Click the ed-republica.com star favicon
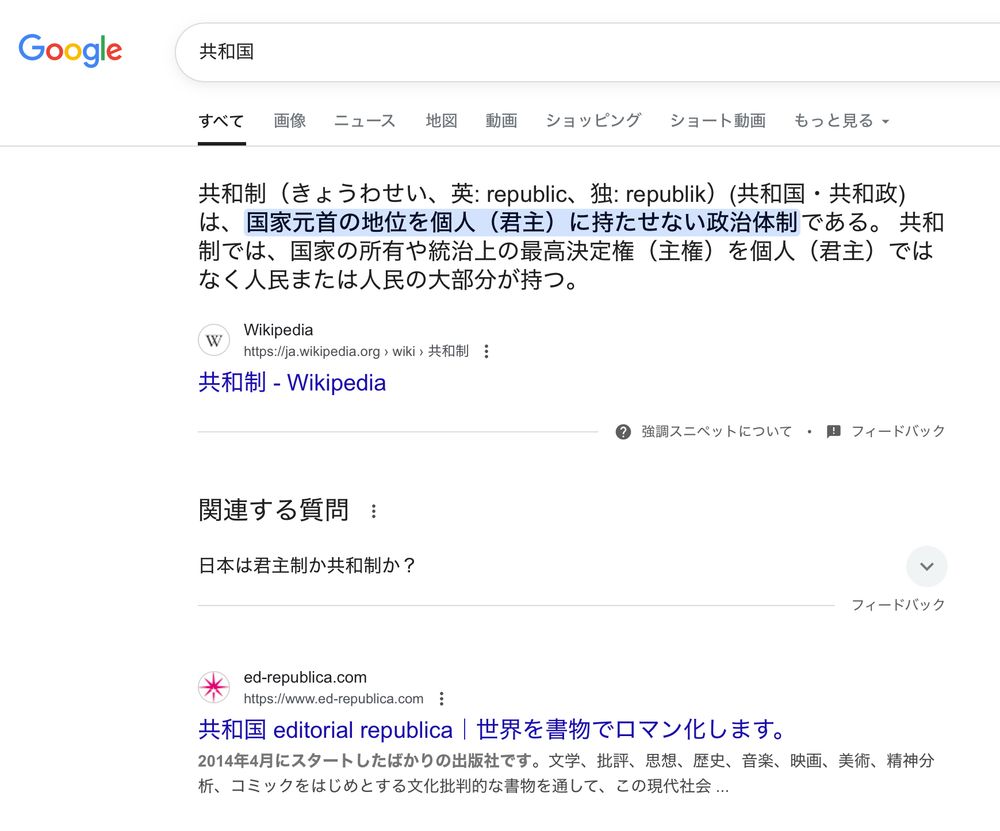 coord(214,687)
